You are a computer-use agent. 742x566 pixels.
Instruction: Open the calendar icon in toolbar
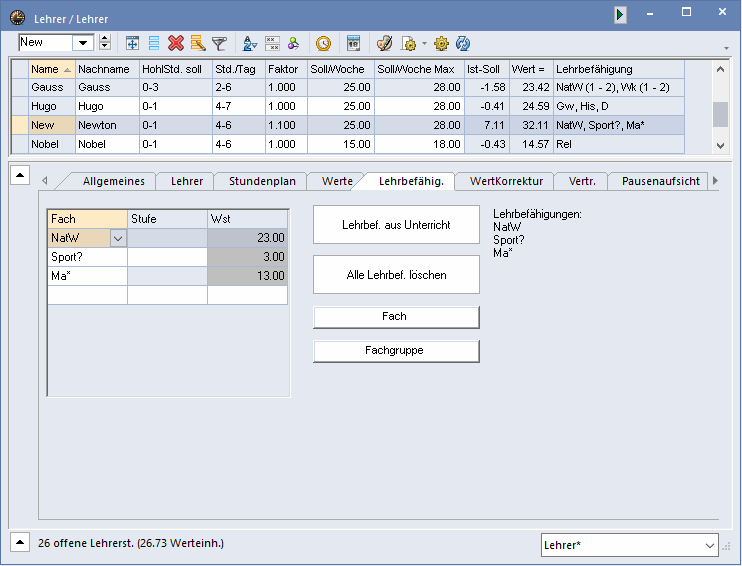coord(353,44)
